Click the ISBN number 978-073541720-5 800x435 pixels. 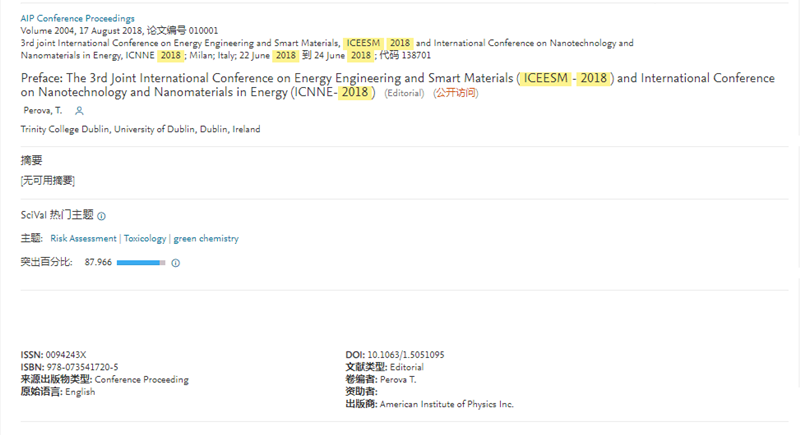[x=82, y=367]
